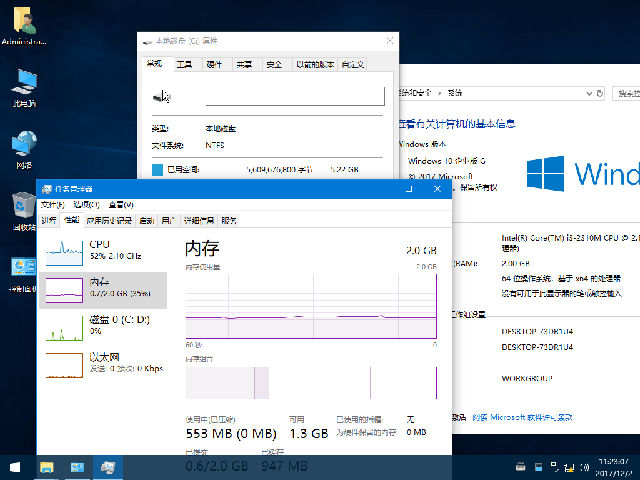Click the 2.00 GB installed RAM value
Image resolution: width=640 pixels, height=480 pixels.
[x=515, y=263]
